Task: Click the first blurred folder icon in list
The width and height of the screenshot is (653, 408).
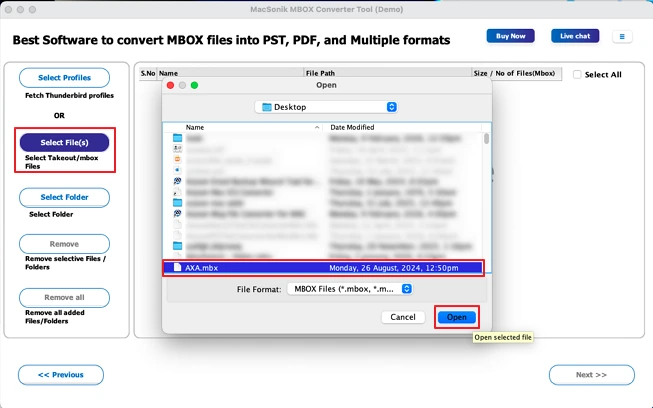Action: 177,138
